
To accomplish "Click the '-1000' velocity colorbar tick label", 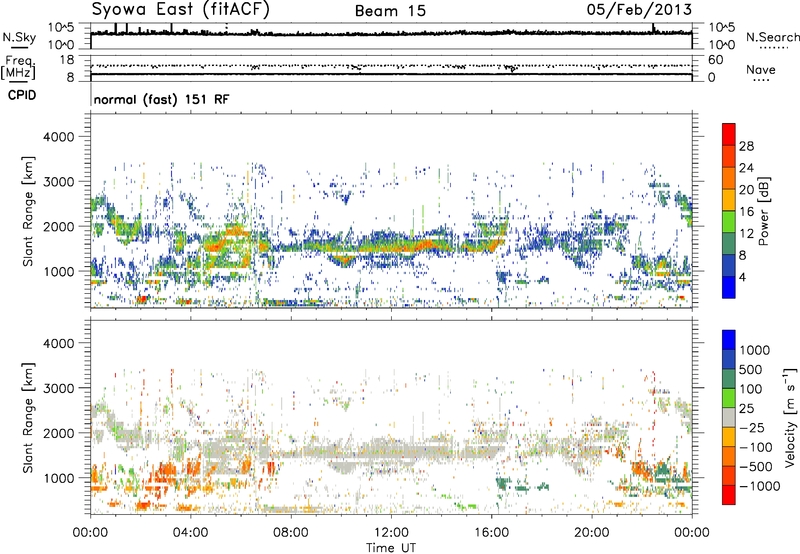I will pyautogui.click(x=759, y=486).
